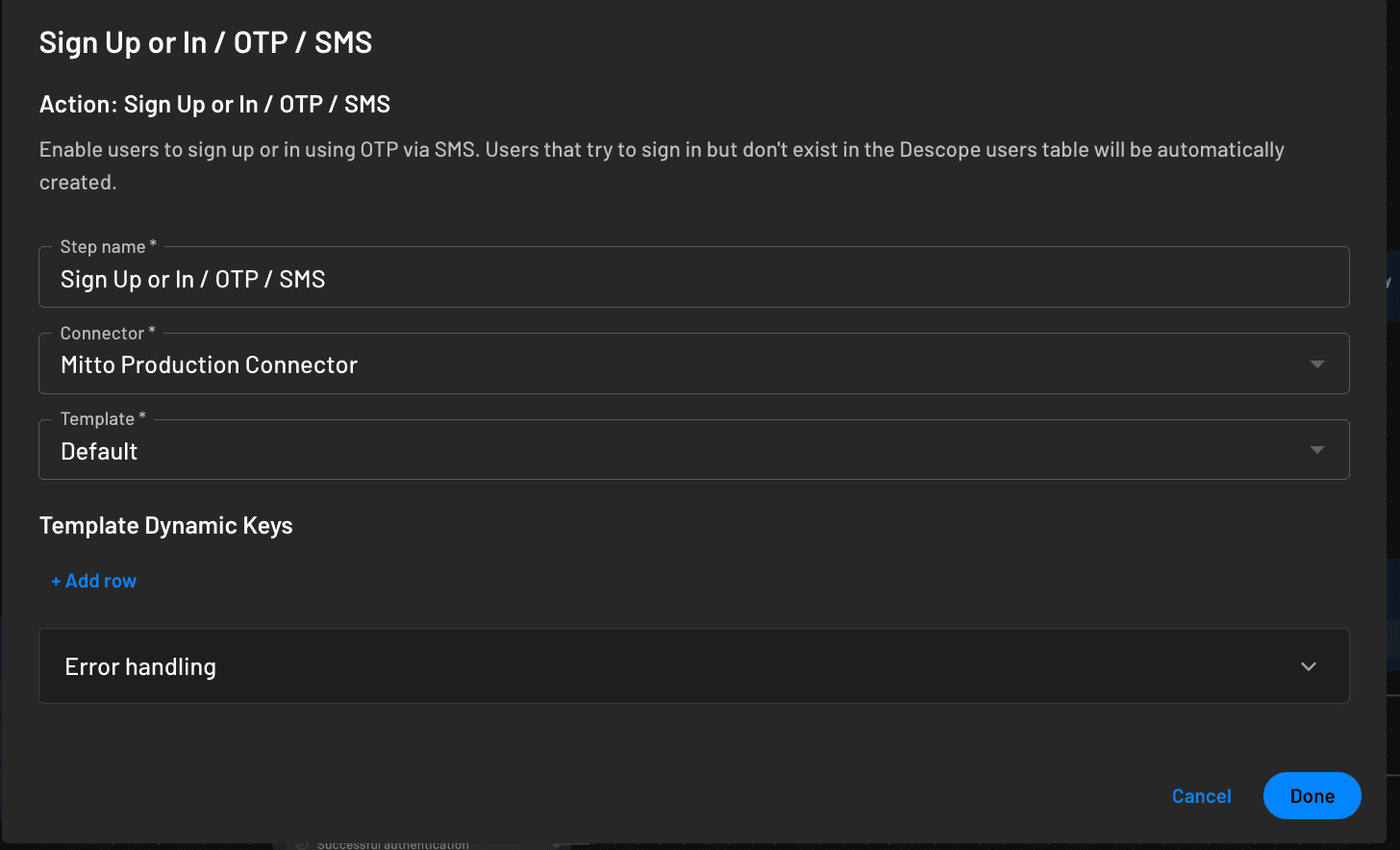Select the text Sign Up or In / OTP / SMS
The width and height of the screenshot is (1400, 850).
192,279
